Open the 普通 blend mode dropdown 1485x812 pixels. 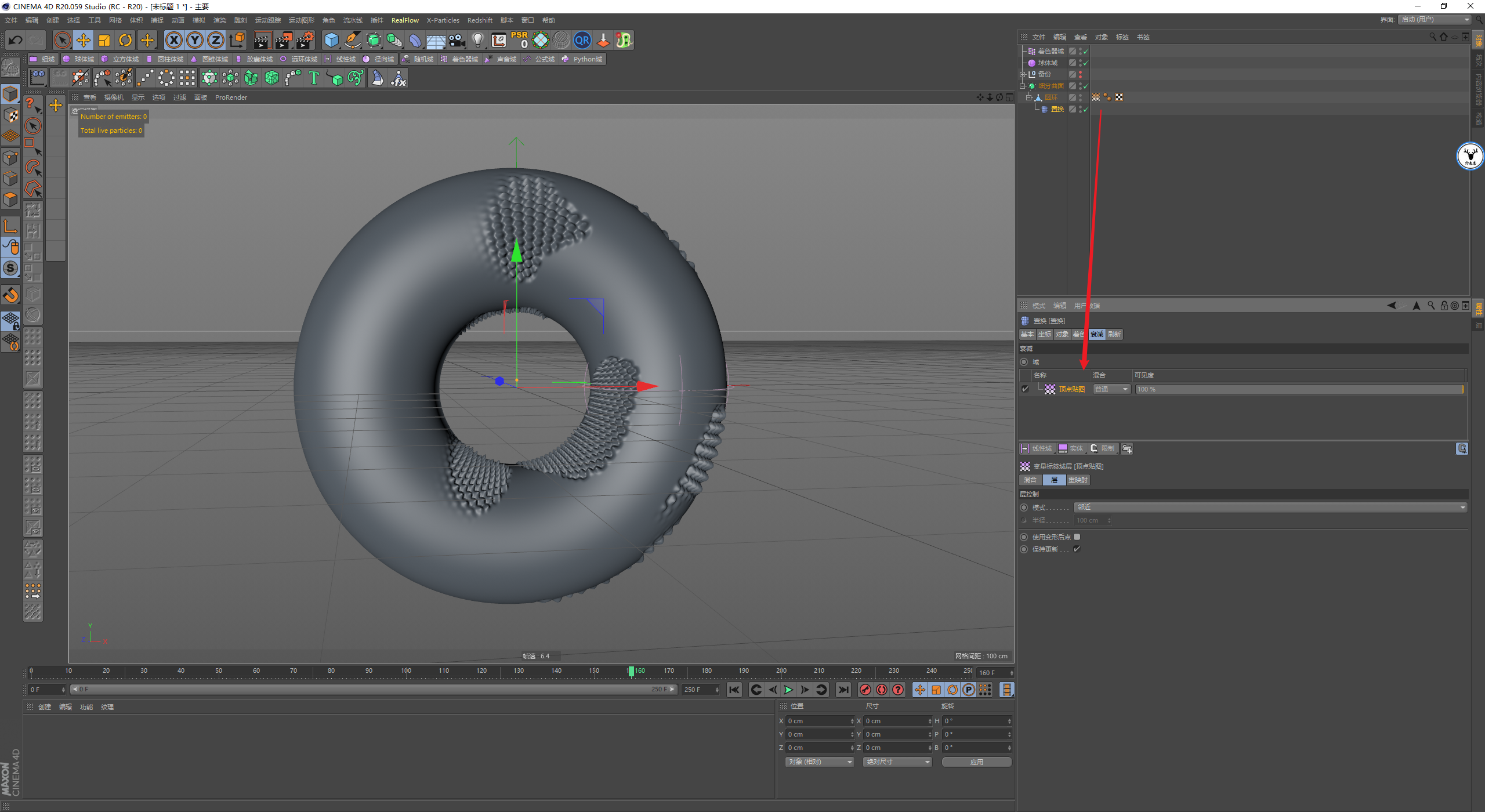click(1111, 389)
